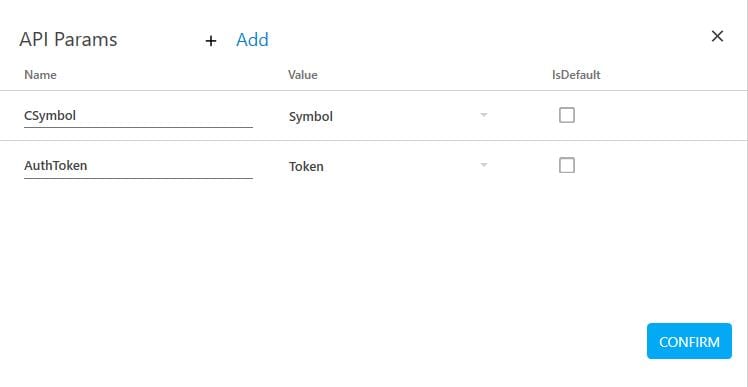This screenshot has height=387, width=748.
Task: Select the CSymbol row's blank right area
Action: [663, 115]
